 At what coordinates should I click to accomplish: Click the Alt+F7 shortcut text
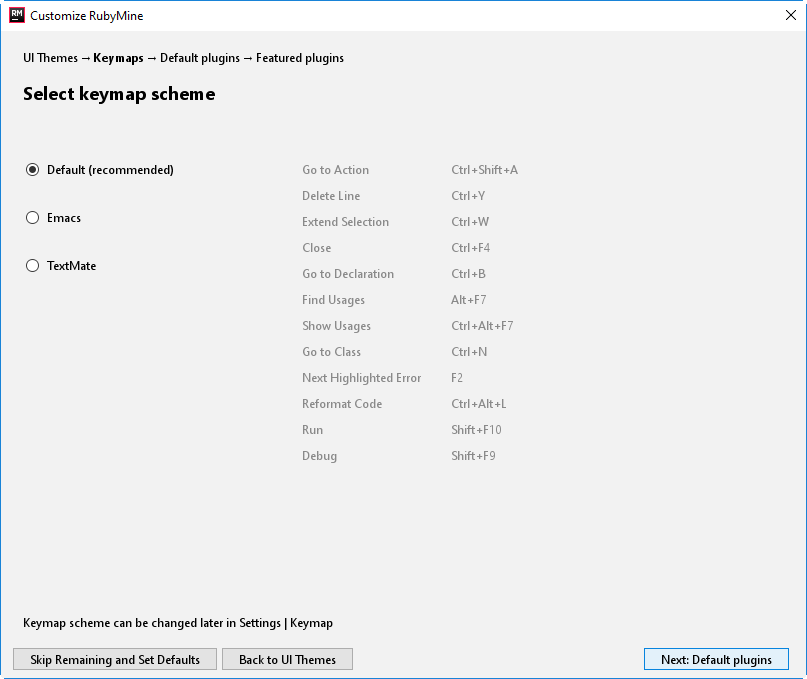pyautogui.click(x=468, y=300)
